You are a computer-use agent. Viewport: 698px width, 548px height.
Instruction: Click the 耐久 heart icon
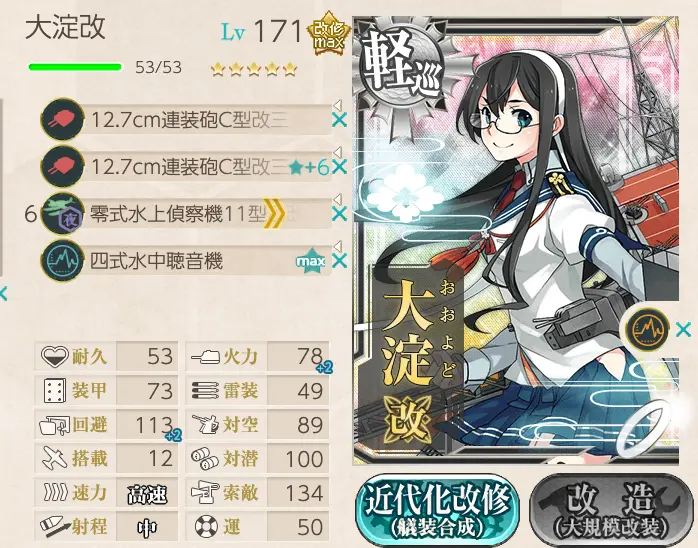click(54, 356)
